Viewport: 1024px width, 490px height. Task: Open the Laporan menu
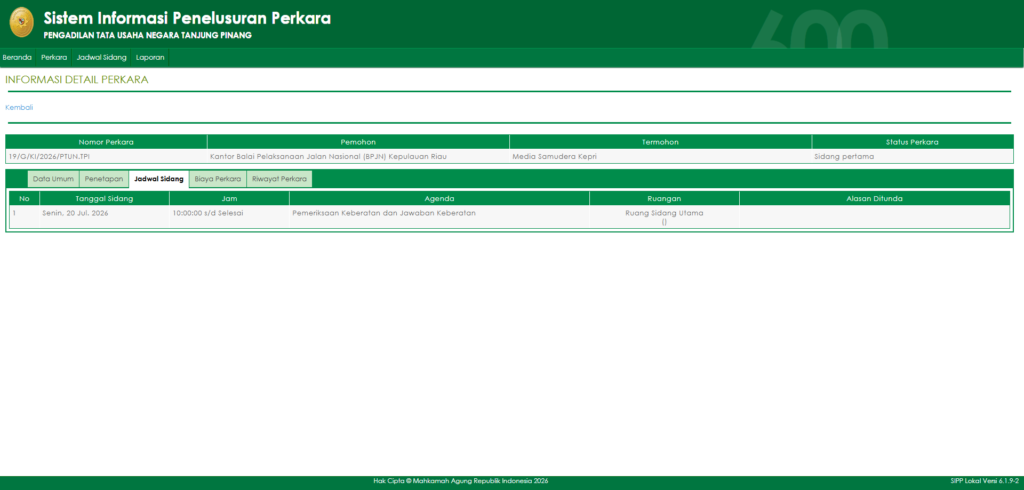point(150,57)
